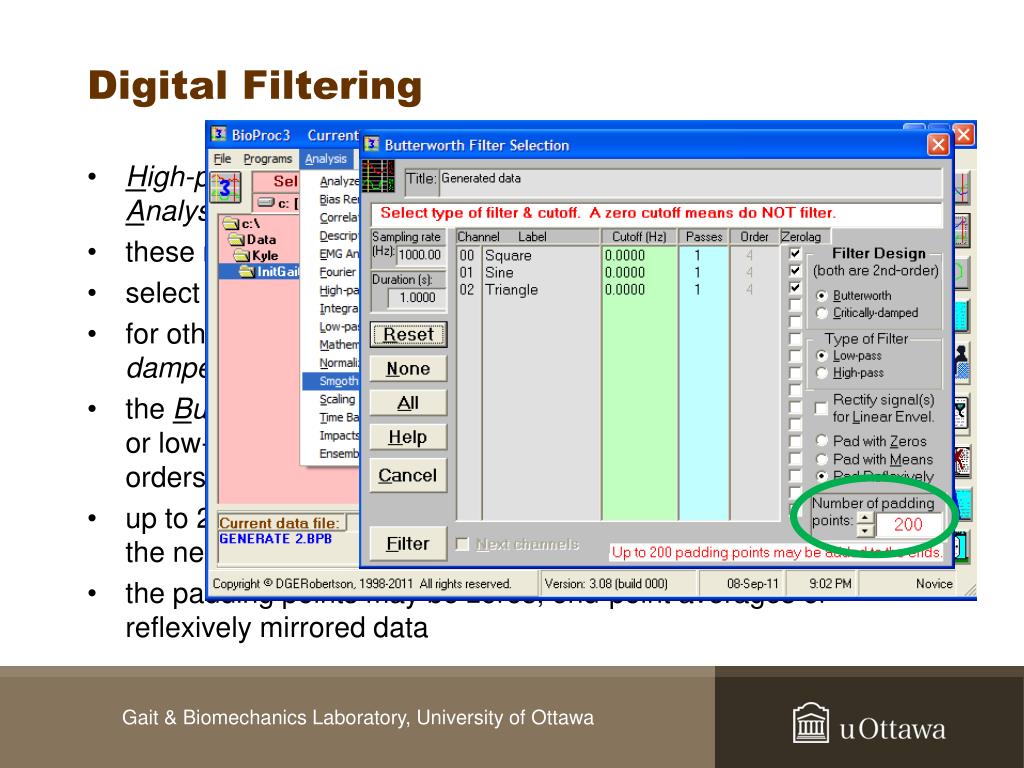
Task: Toggle Zerolag checkbox for Triangle channel
Action: pyautogui.click(x=795, y=287)
